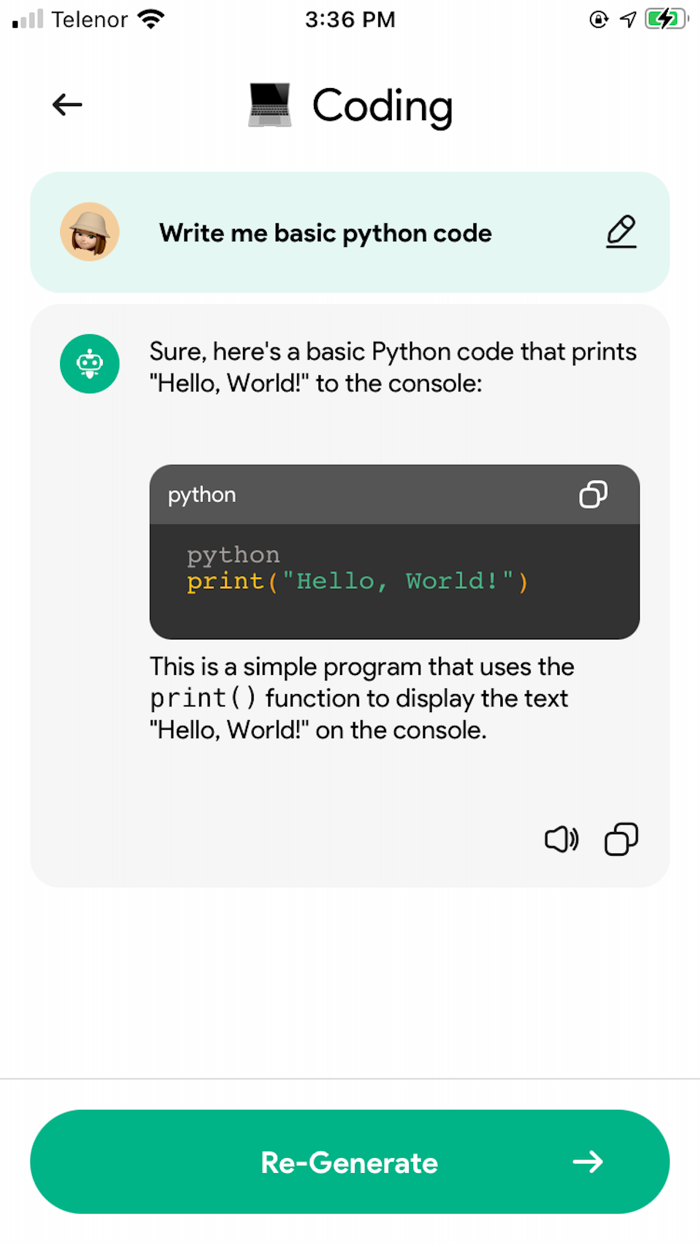Copy the entire AI response message
Screen dimensions: 700x1244
tap(621, 840)
